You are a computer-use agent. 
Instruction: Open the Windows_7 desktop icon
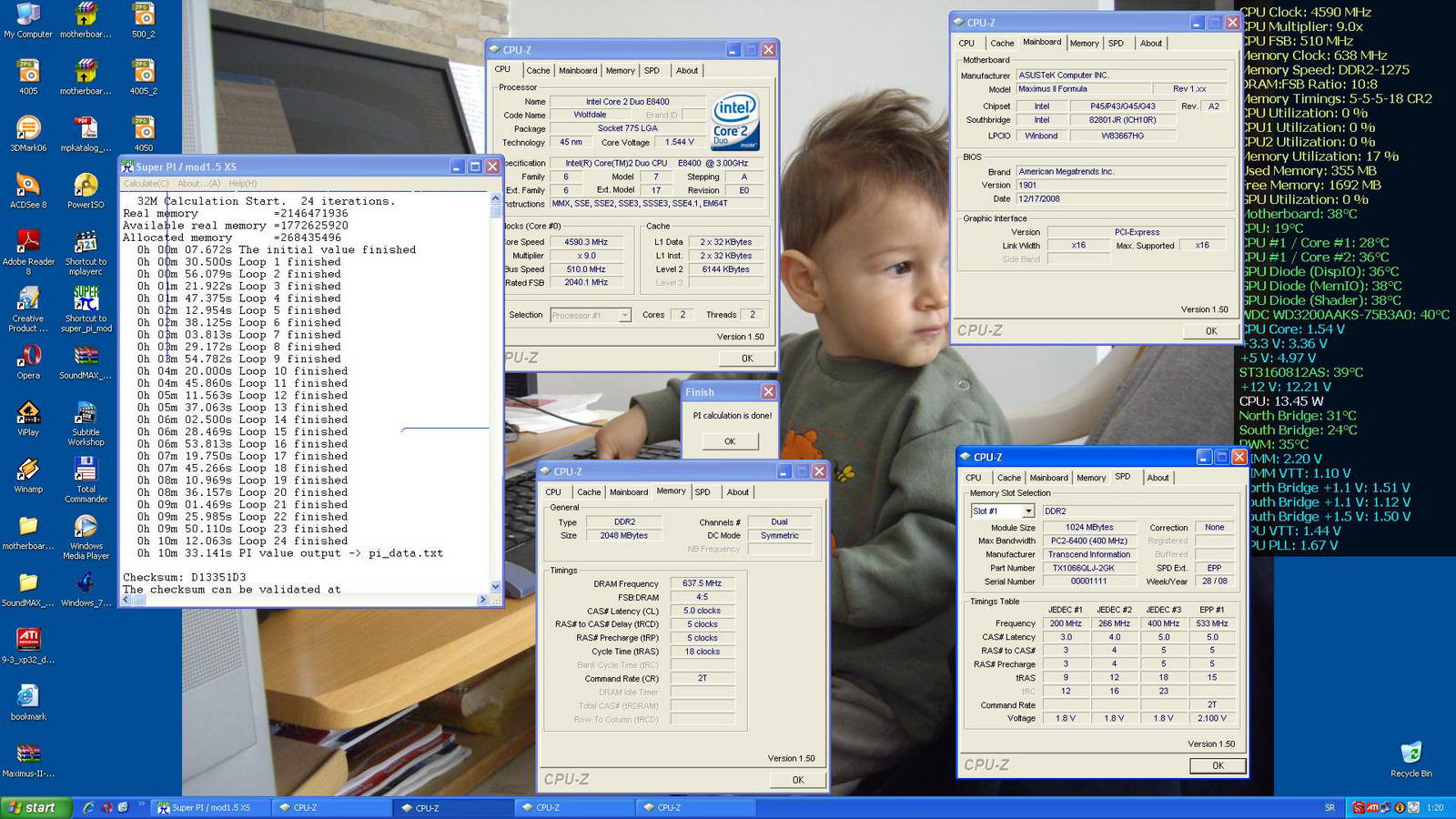pos(86,589)
